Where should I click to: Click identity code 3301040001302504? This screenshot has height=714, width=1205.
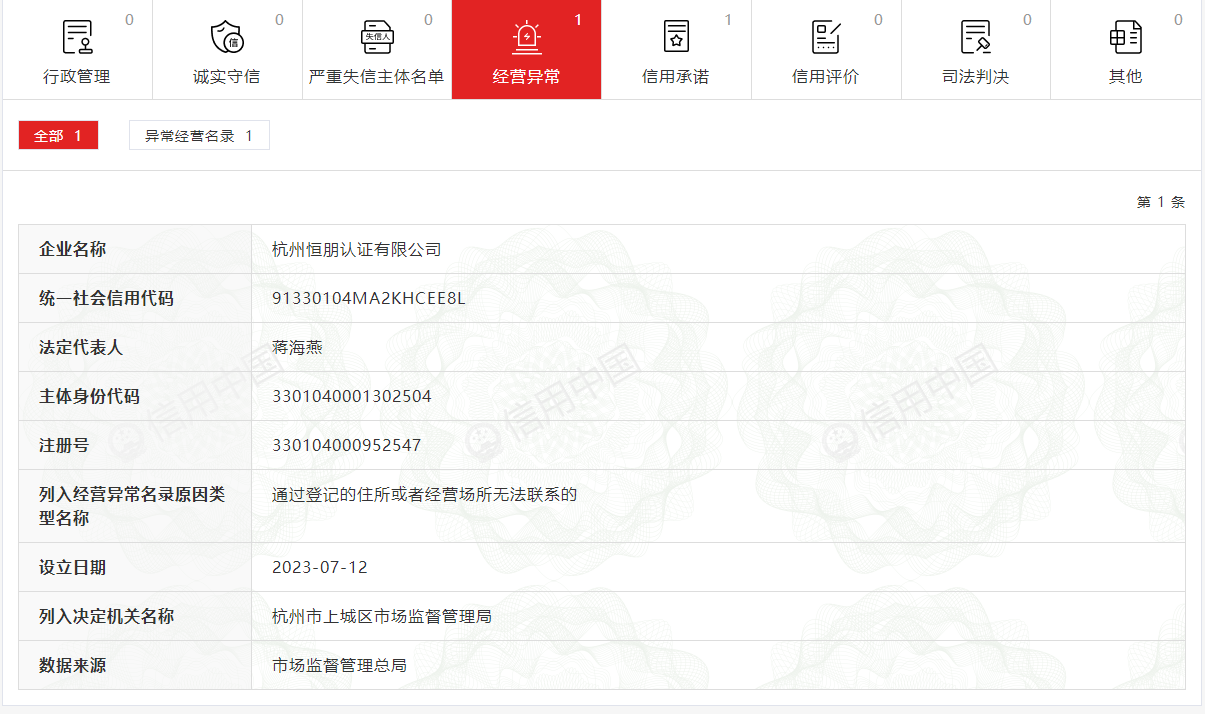352,396
